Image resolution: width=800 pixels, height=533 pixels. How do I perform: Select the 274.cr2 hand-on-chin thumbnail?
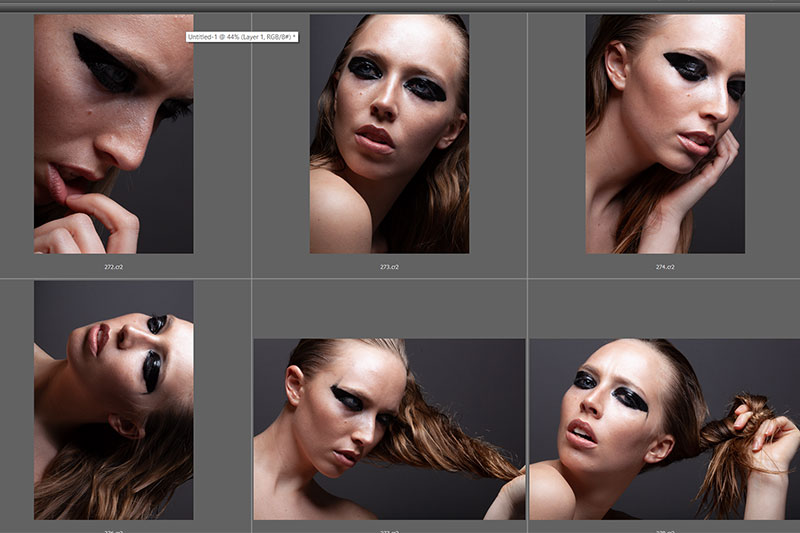tap(665, 134)
